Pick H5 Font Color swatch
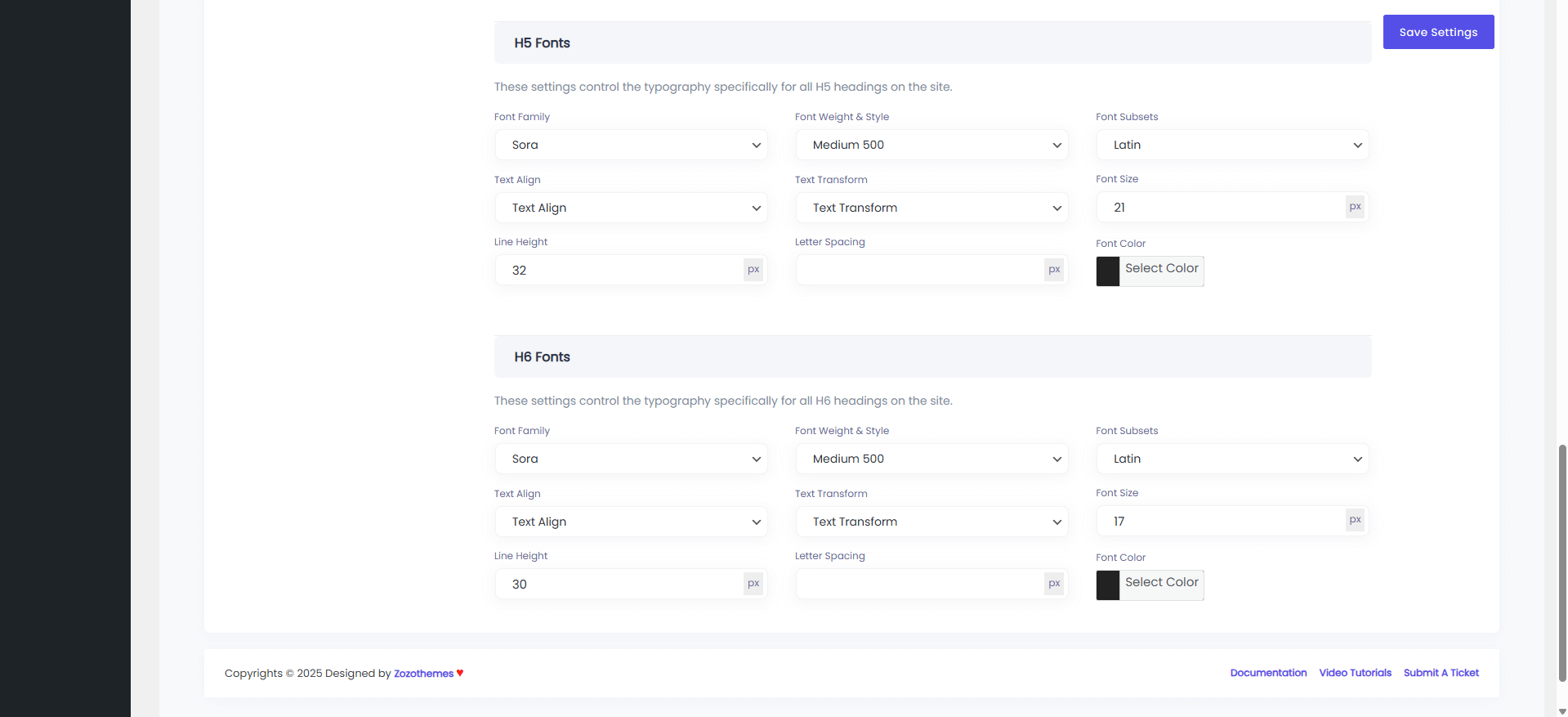This screenshot has width=1568, height=717. point(1108,271)
